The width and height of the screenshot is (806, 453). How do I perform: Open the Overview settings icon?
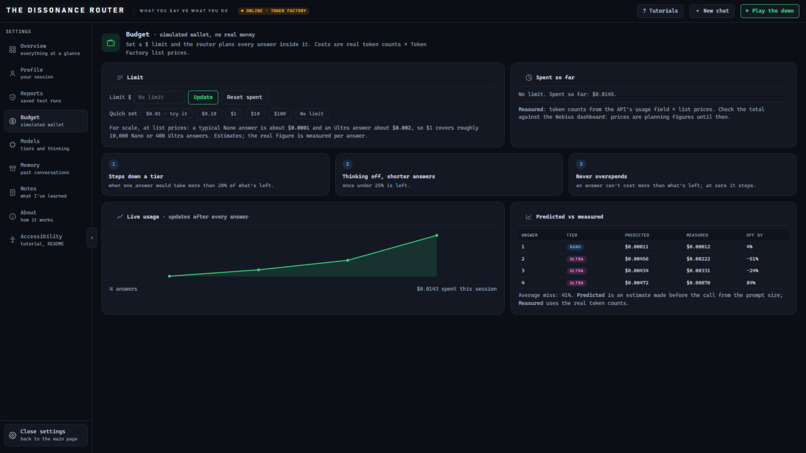[12, 50]
